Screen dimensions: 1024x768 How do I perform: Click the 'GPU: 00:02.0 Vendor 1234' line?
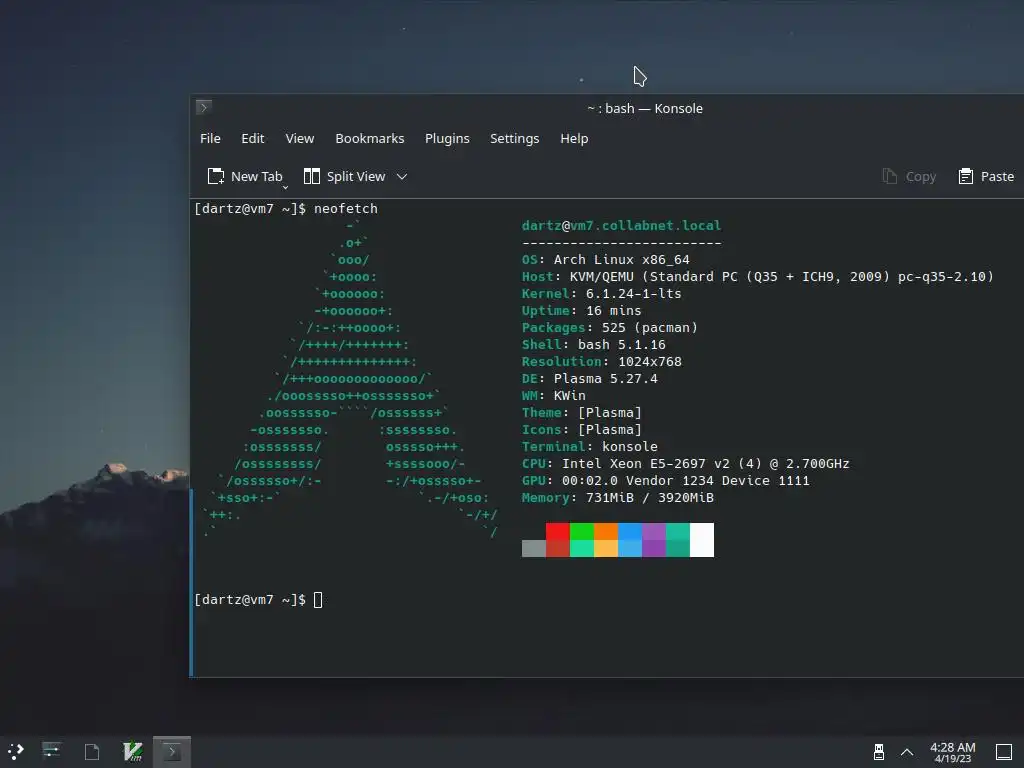click(665, 480)
